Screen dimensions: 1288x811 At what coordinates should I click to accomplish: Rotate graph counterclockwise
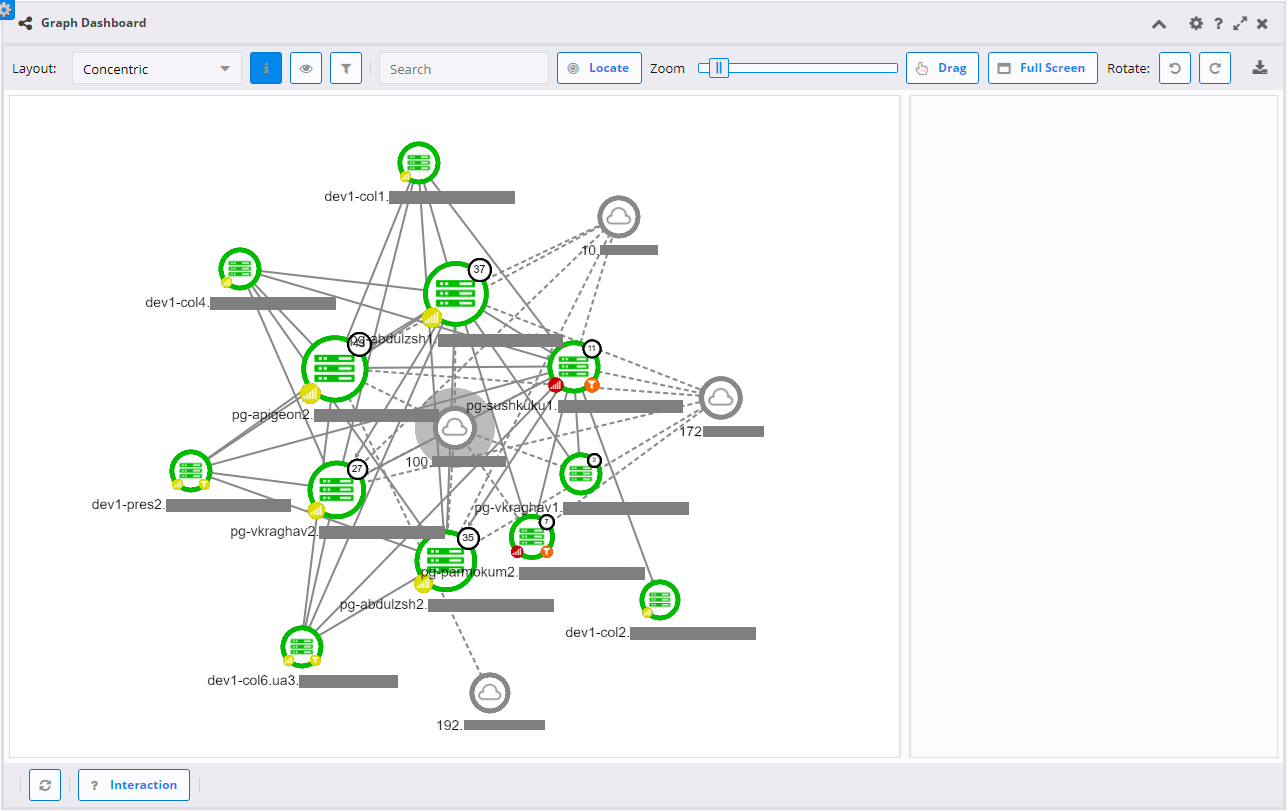click(x=1175, y=68)
